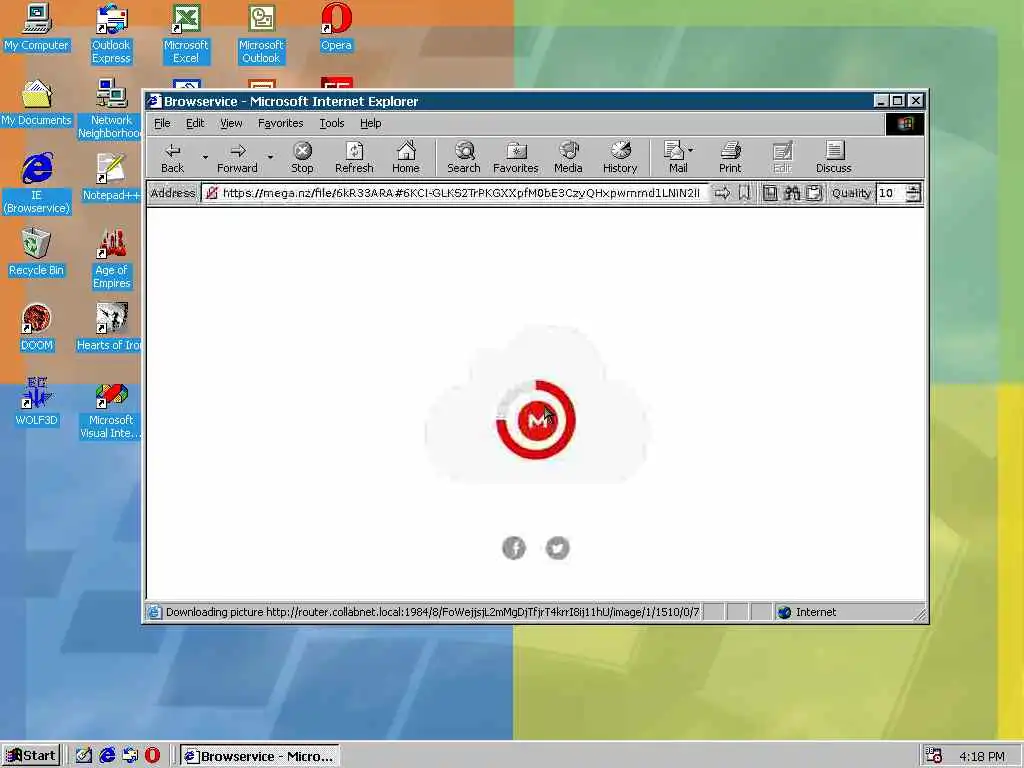Select the Outlook Express desktop icon

pos(111,33)
